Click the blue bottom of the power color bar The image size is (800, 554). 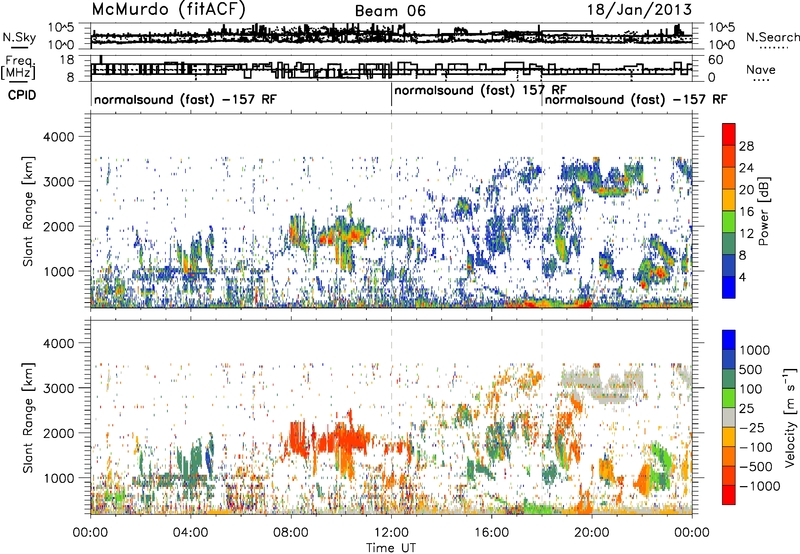(729, 287)
